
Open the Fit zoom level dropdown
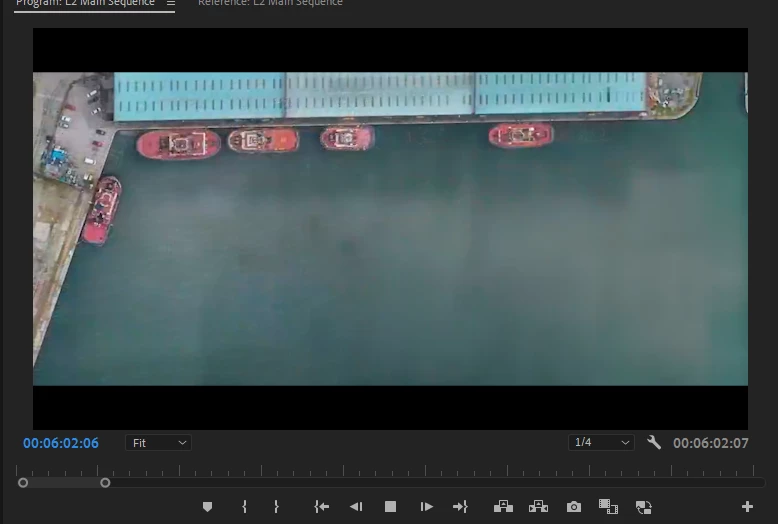[x=158, y=443]
